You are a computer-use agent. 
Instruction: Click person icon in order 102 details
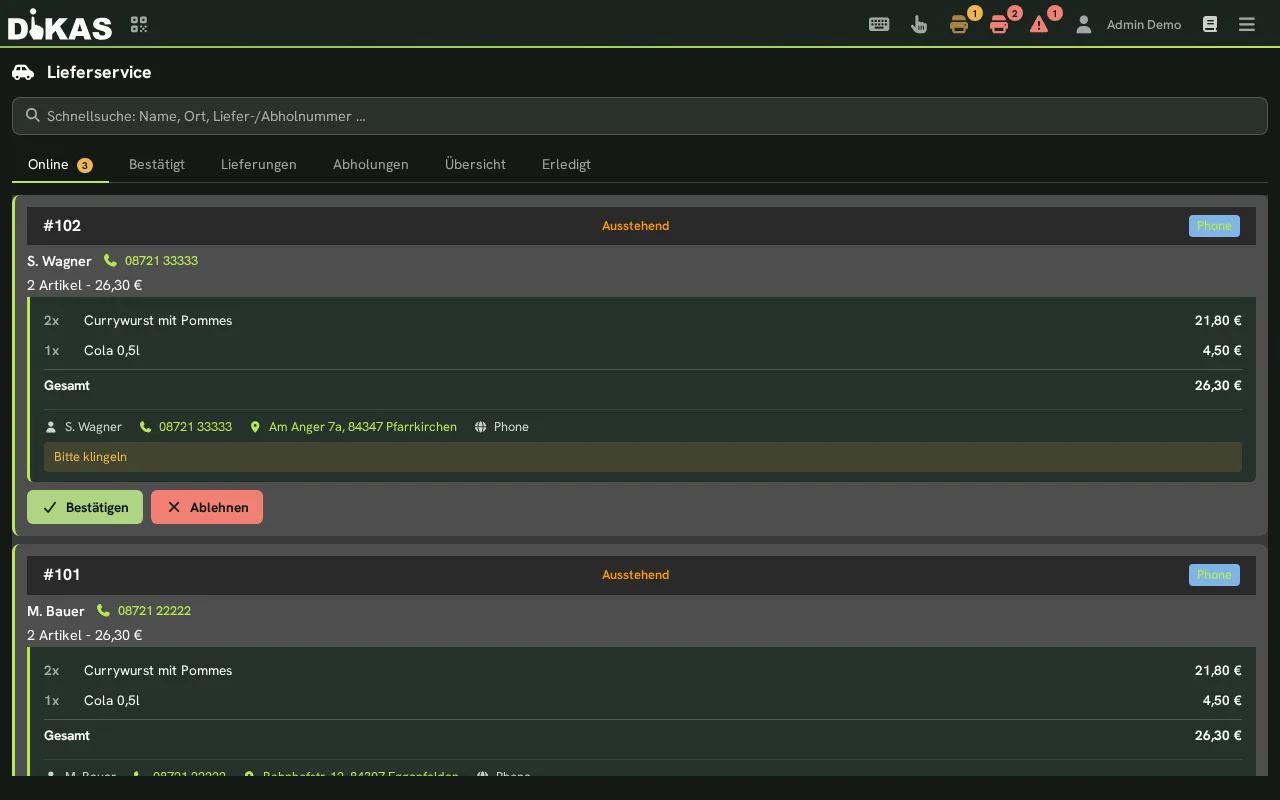(x=51, y=427)
